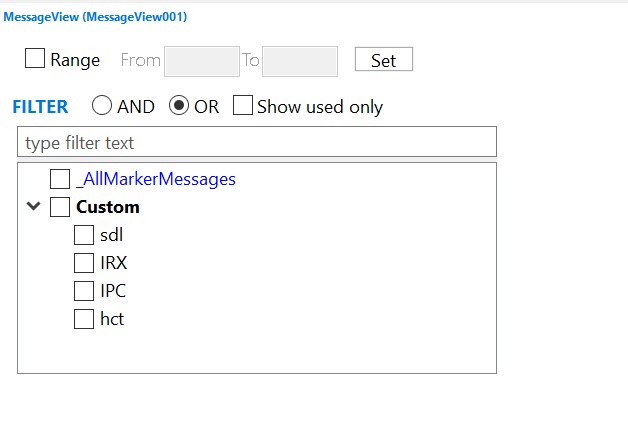Screen dimensions: 628x436
Task: Toggle Show used only checkbox
Action: click(243, 105)
